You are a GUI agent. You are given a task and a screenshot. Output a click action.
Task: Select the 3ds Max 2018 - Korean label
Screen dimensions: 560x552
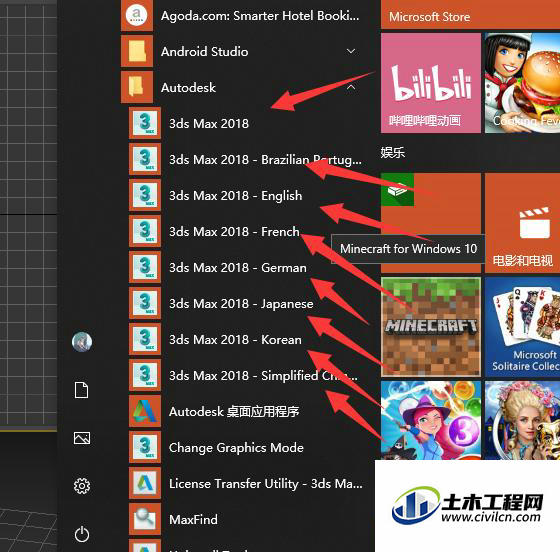point(235,340)
